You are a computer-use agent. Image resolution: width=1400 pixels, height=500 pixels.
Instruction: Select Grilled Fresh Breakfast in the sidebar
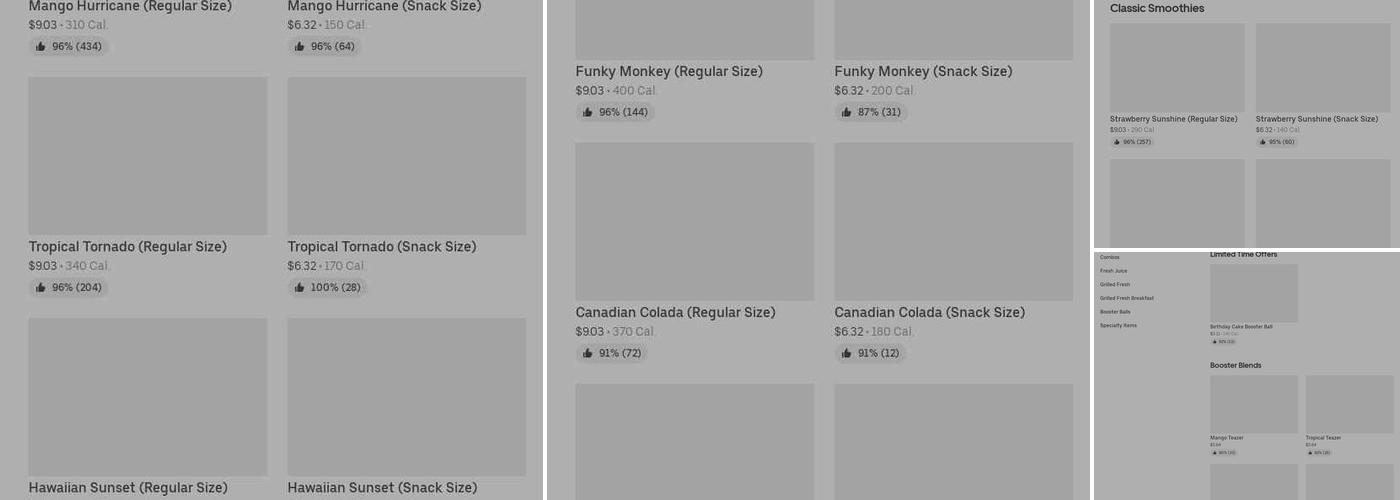(1126, 298)
